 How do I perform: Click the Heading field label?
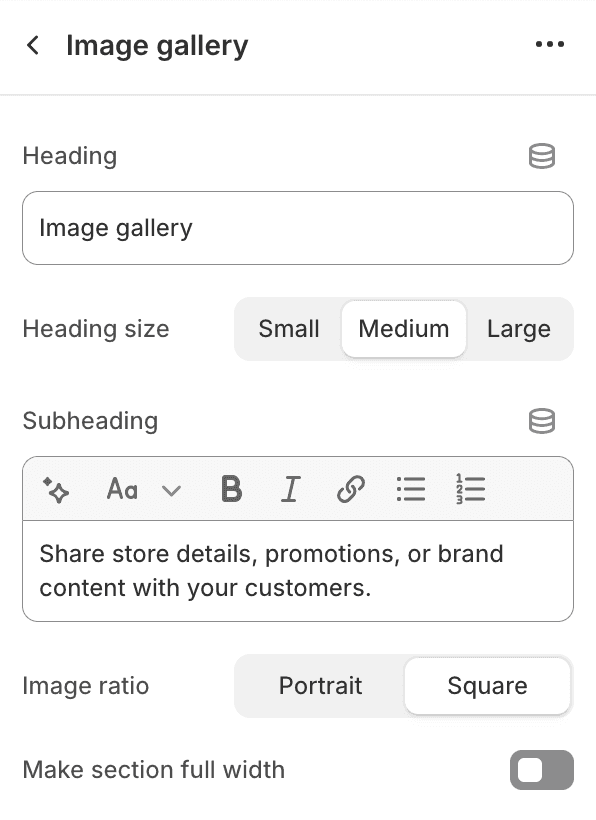coord(70,156)
